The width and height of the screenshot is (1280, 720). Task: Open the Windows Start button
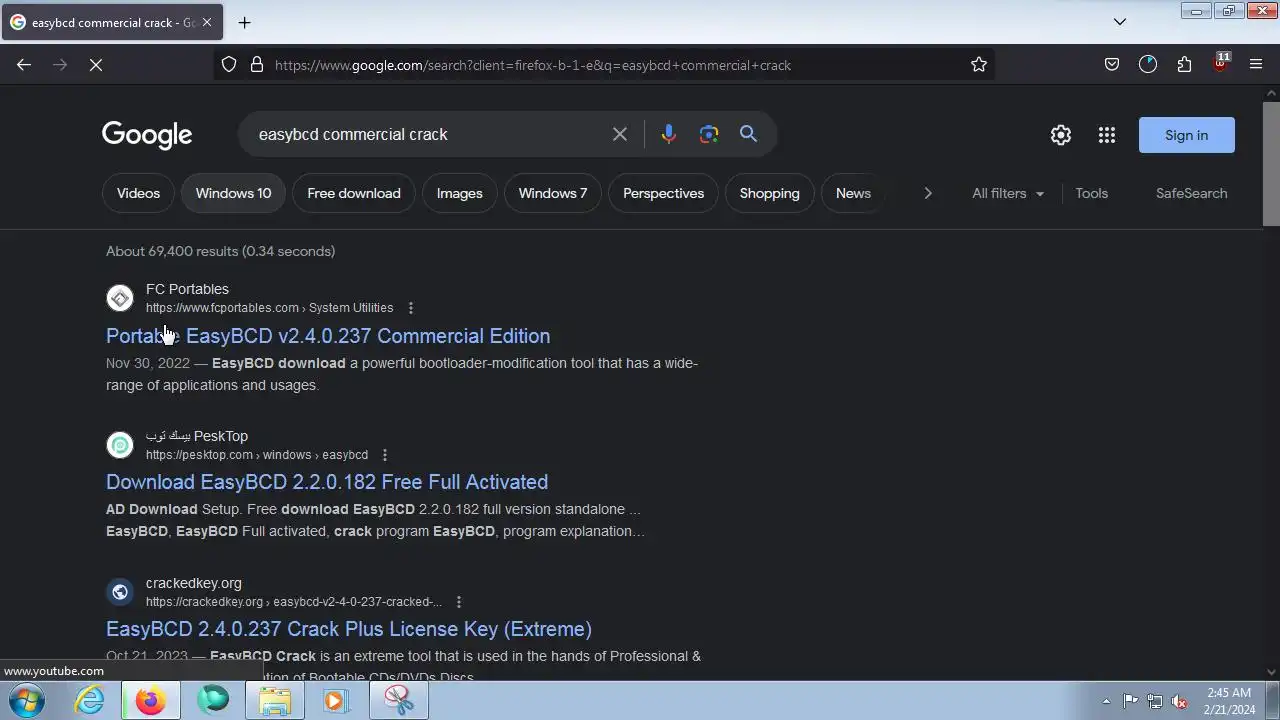coord(27,701)
